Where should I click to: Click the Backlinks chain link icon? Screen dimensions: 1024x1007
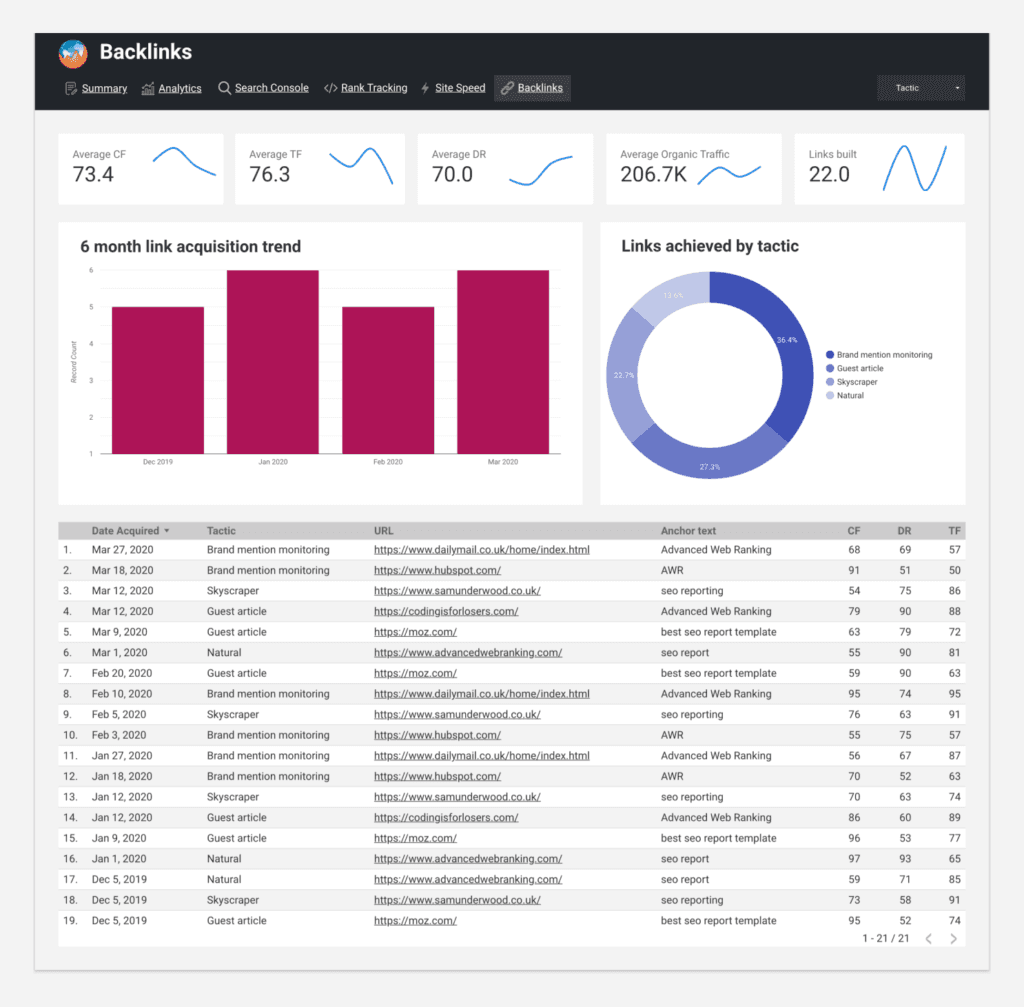(507, 88)
